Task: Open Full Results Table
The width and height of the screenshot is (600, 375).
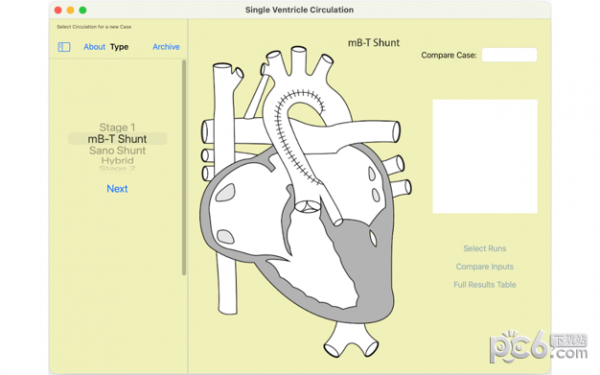Action: click(484, 285)
